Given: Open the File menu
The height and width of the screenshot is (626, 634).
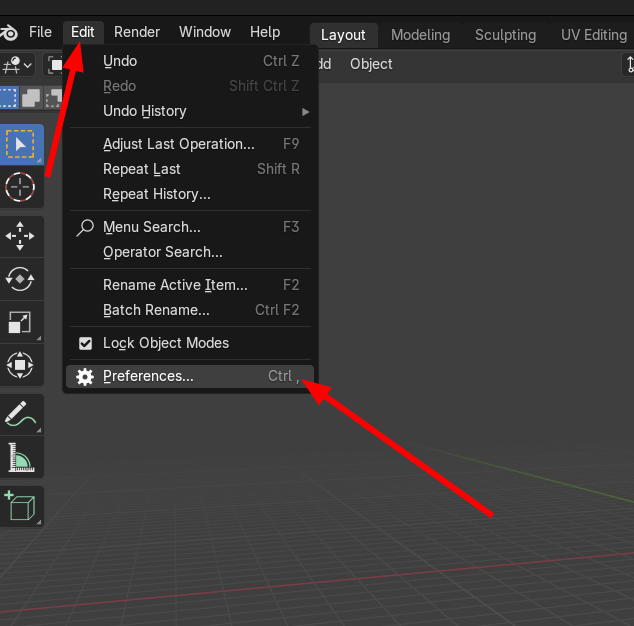Looking at the screenshot, I should coord(40,32).
